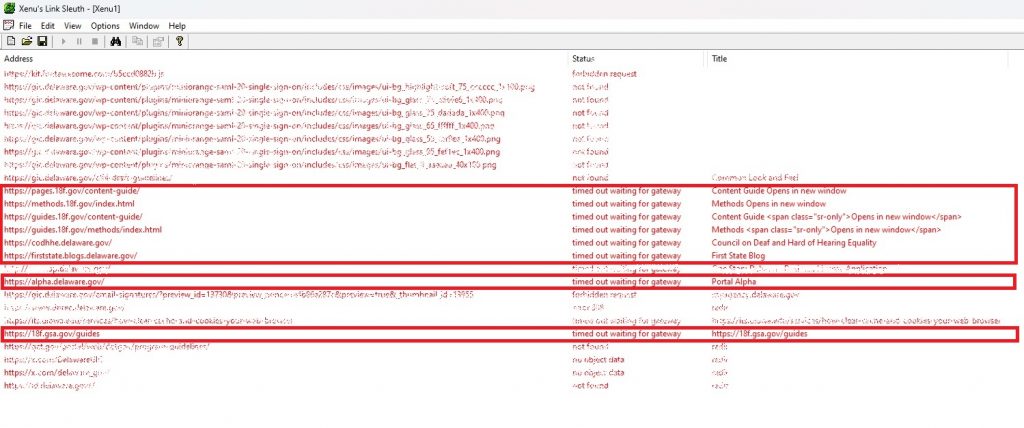This screenshot has width=1024, height=428.
Task: Click the greyed-out properties icon
Action: coord(158,41)
